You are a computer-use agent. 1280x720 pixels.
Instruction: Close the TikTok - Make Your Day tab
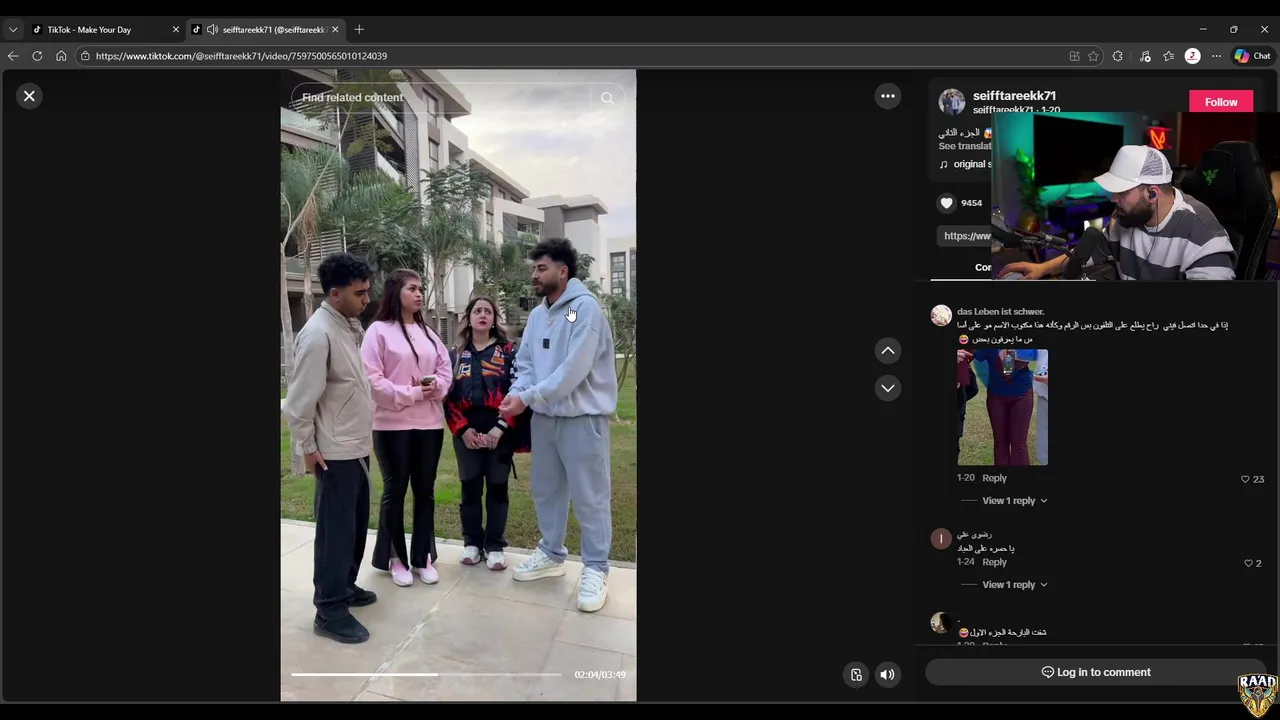point(175,30)
